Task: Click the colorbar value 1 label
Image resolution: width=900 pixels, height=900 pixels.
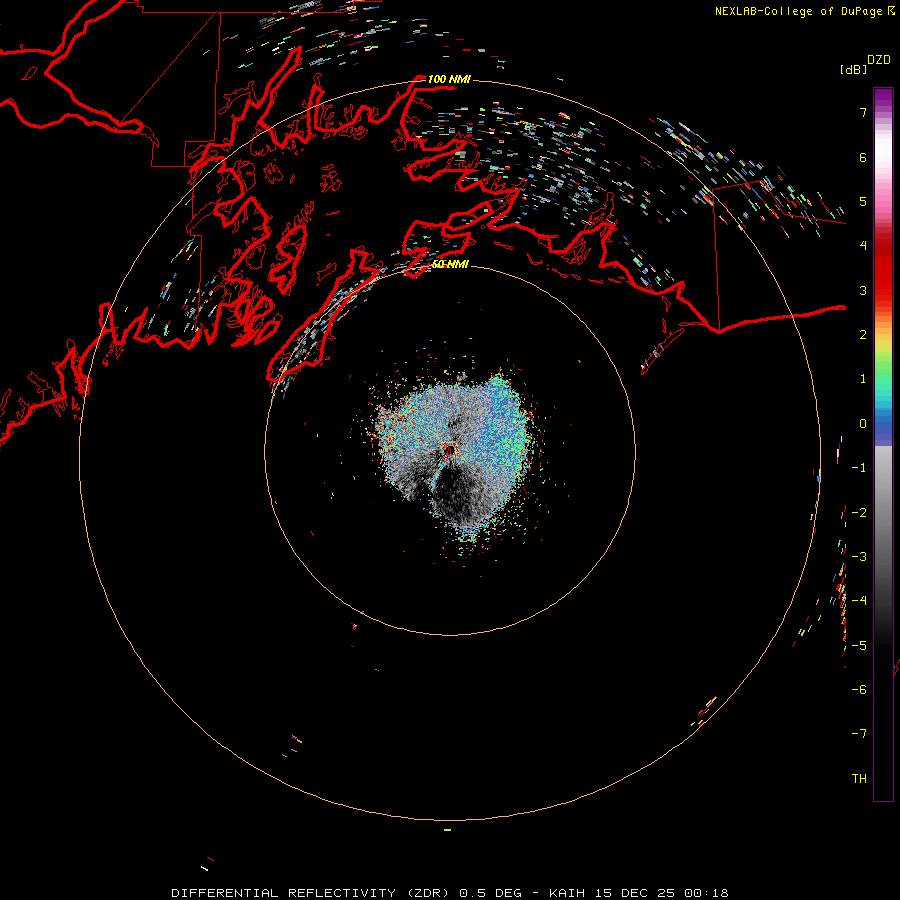Action: point(863,379)
